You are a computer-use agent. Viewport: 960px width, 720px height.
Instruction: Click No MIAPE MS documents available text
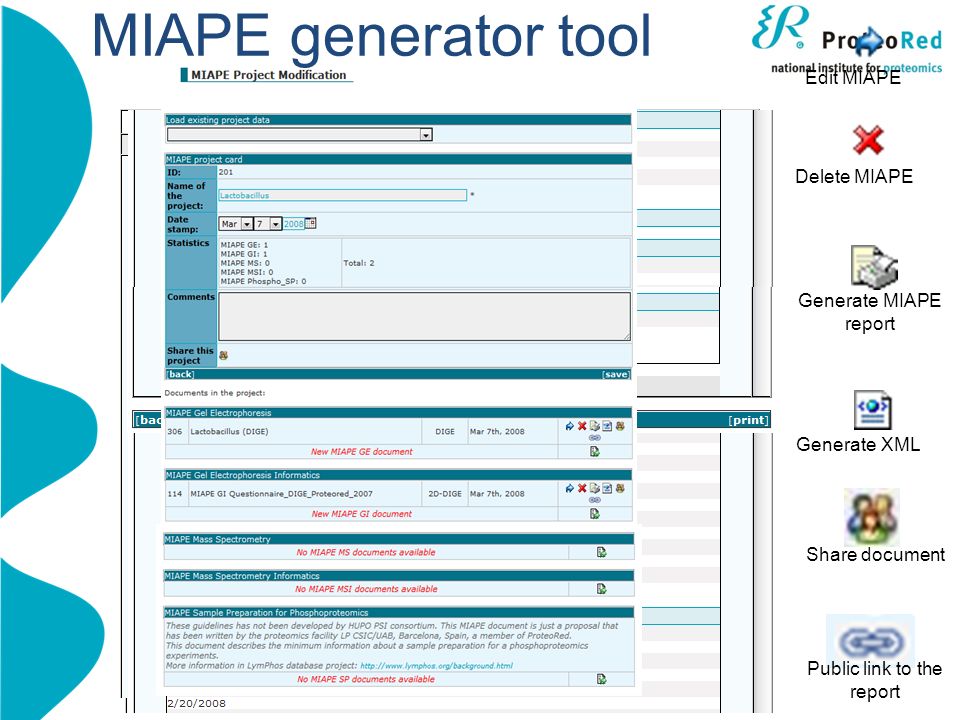(366, 552)
